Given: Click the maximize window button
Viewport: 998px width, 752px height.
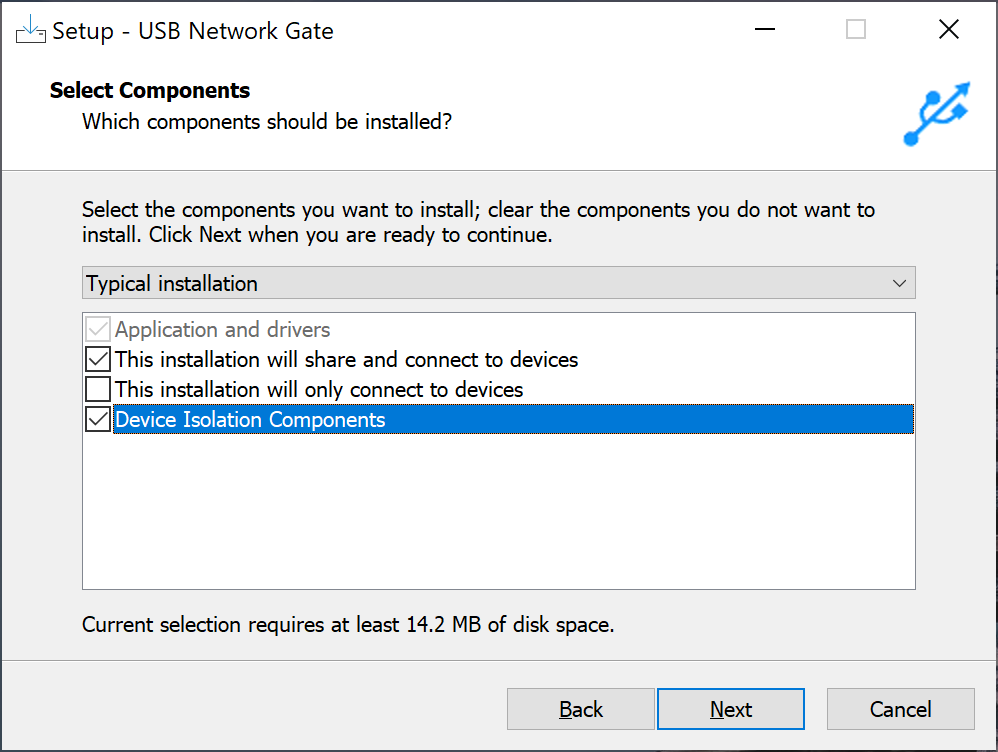Looking at the screenshot, I should click(x=856, y=30).
